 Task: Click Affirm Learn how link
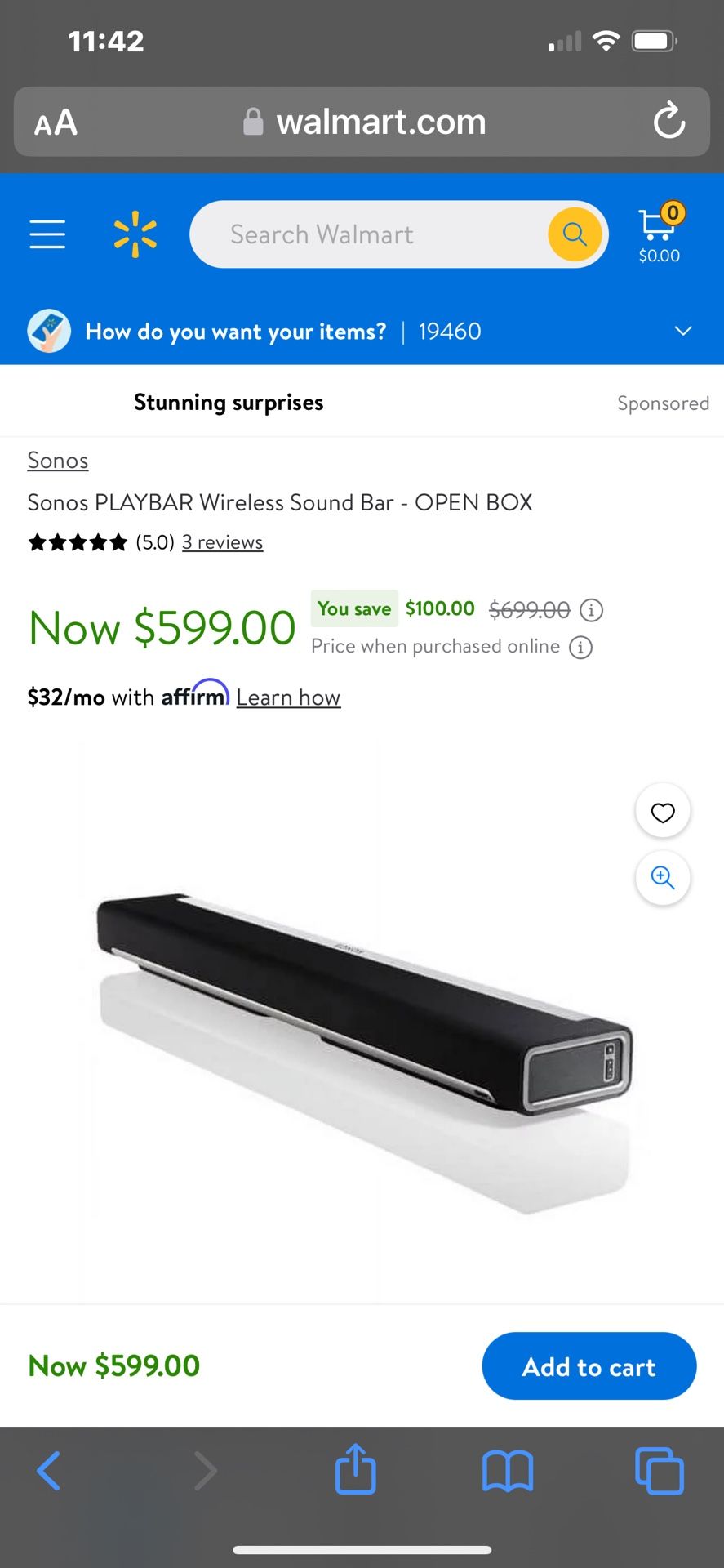click(x=288, y=697)
